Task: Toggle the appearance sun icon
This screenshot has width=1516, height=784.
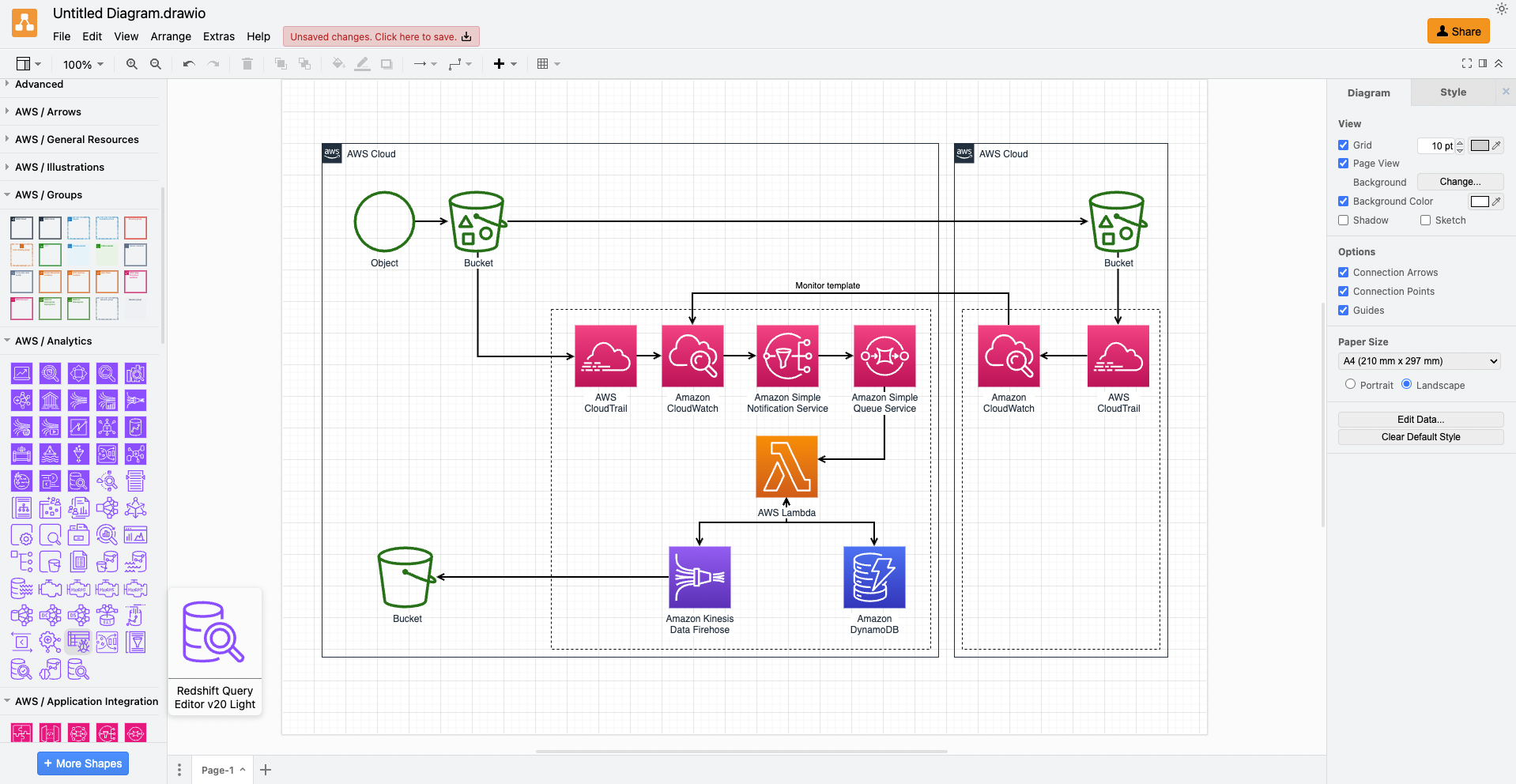Action: [x=1501, y=9]
